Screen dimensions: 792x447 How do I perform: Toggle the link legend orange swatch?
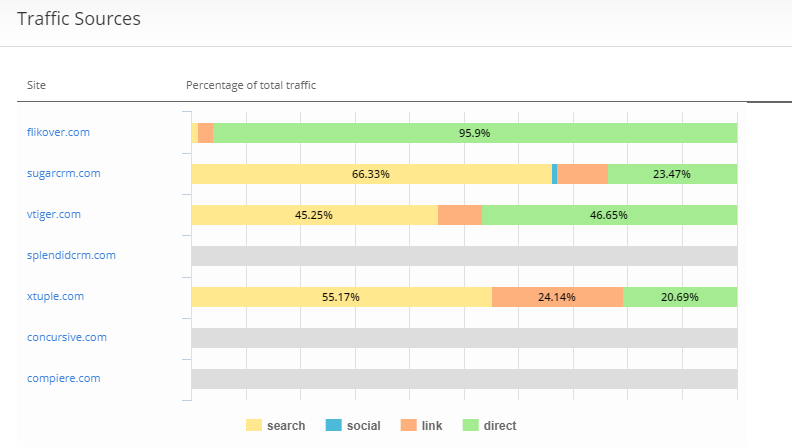(409, 426)
